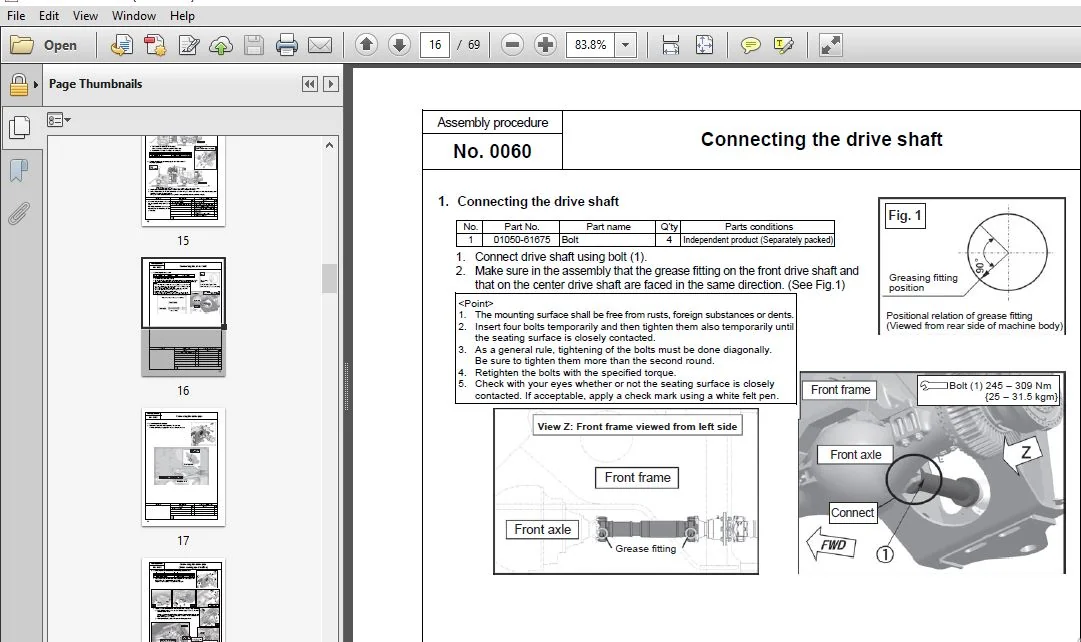Expand the padlock panel arrow

[36, 85]
